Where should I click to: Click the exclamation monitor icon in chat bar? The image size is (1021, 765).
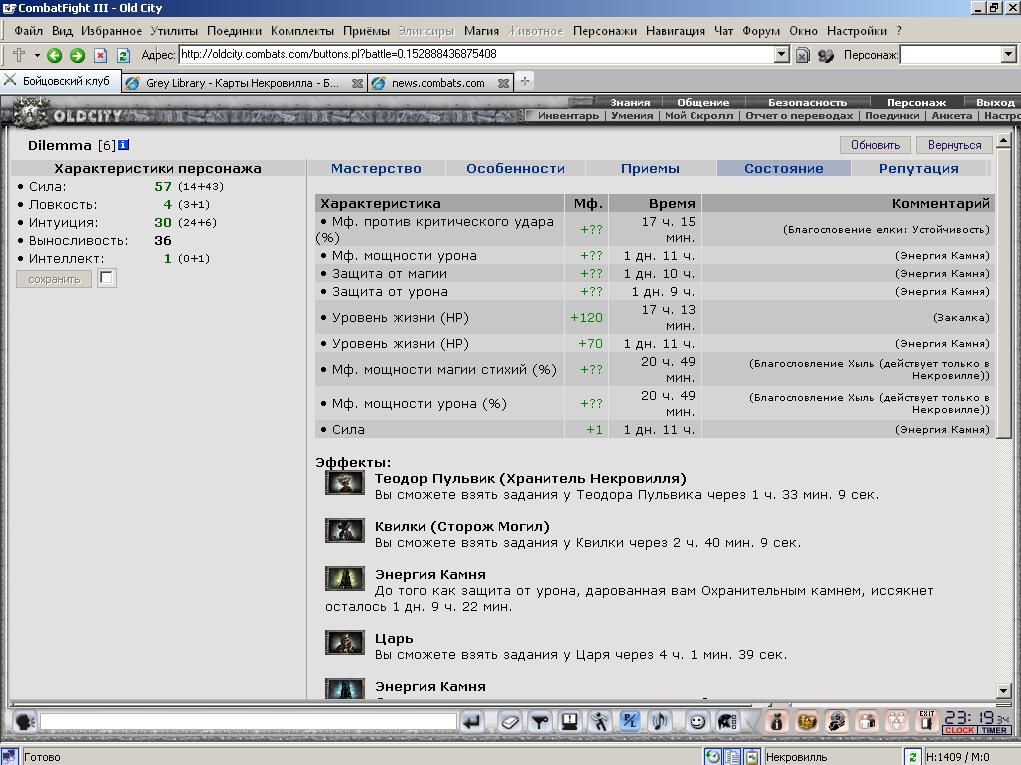click(570, 721)
